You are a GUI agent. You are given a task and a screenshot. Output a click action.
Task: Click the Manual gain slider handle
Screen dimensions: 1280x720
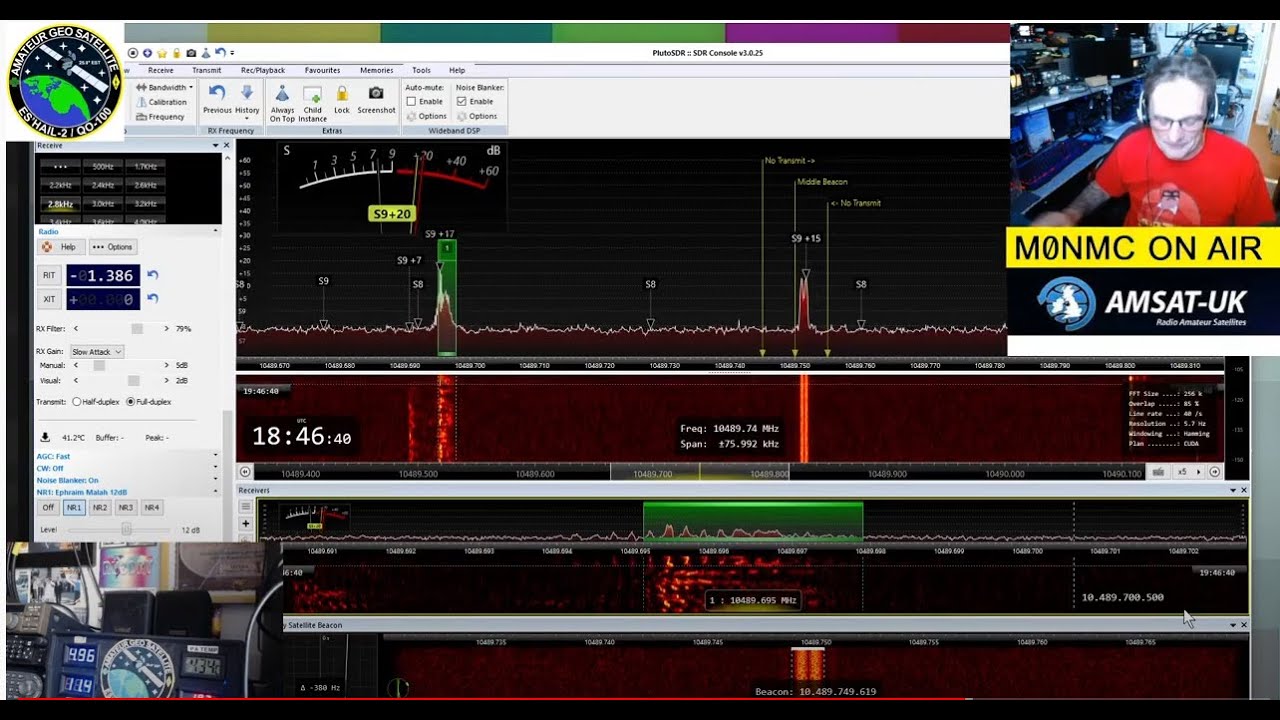pos(99,365)
